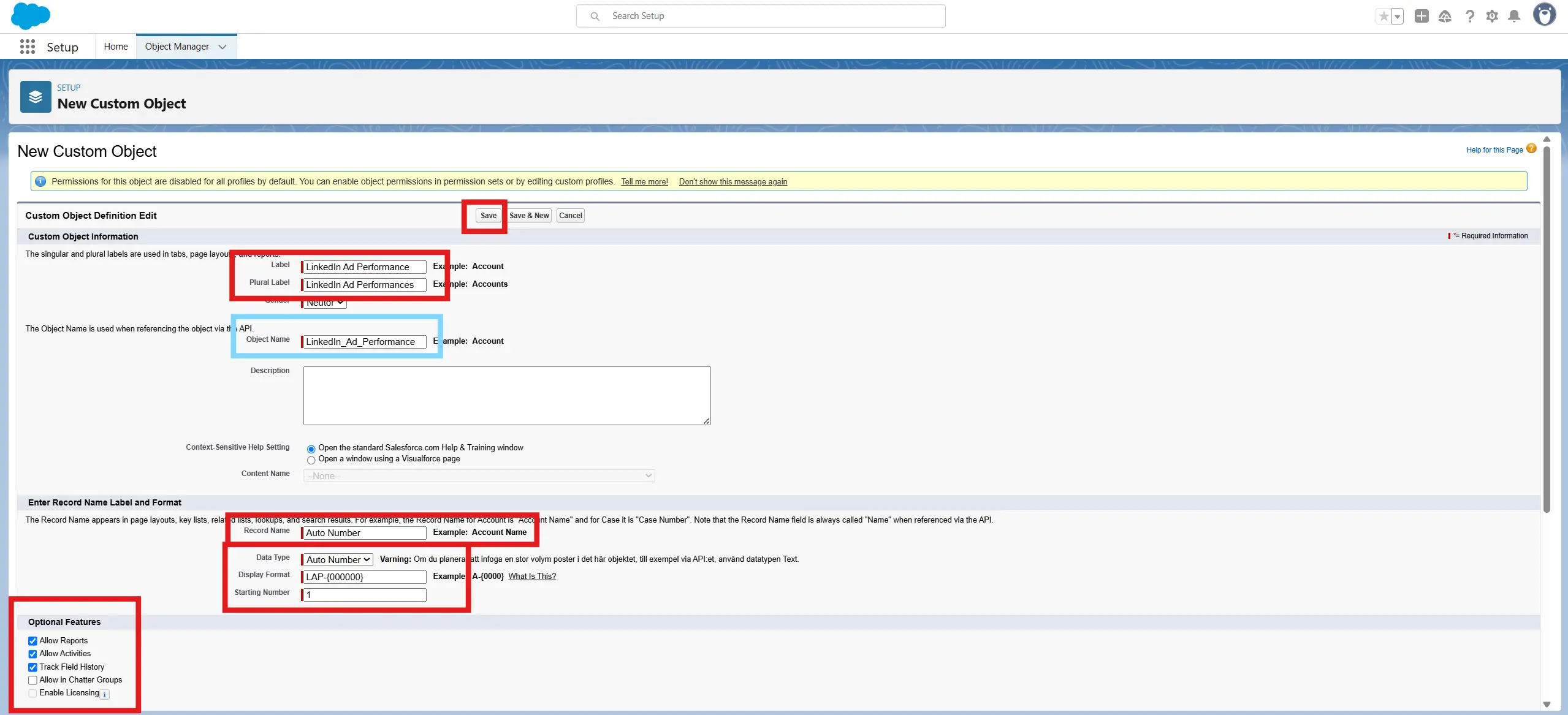This screenshot has width=1568, height=715.
Task: Enable Allow in Chatter Groups
Action: pyautogui.click(x=32, y=680)
